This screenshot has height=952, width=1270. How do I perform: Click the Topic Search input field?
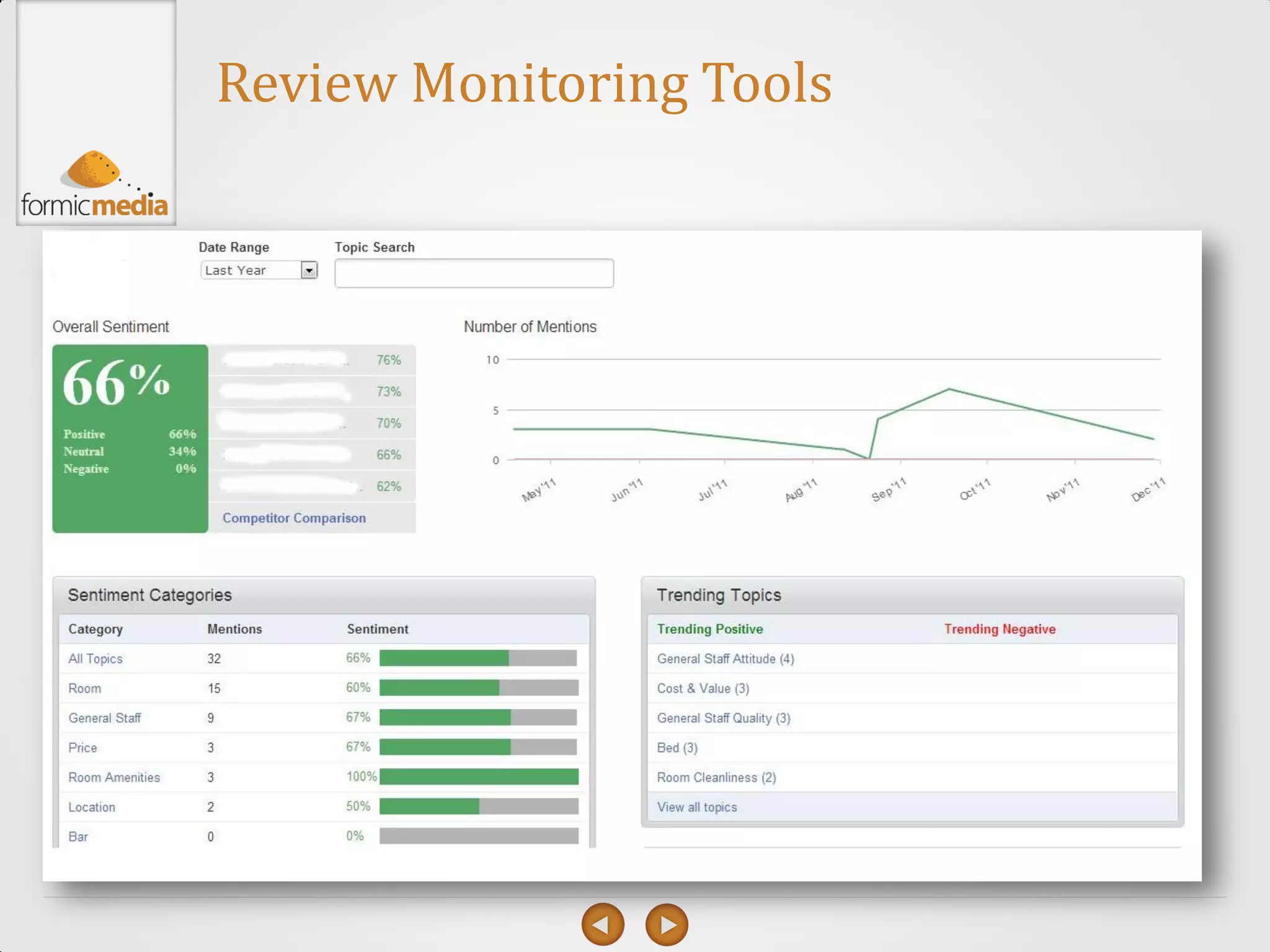[474, 273]
